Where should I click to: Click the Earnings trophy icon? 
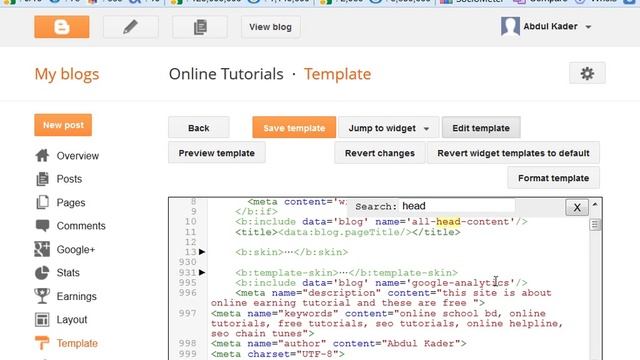(42, 296)
